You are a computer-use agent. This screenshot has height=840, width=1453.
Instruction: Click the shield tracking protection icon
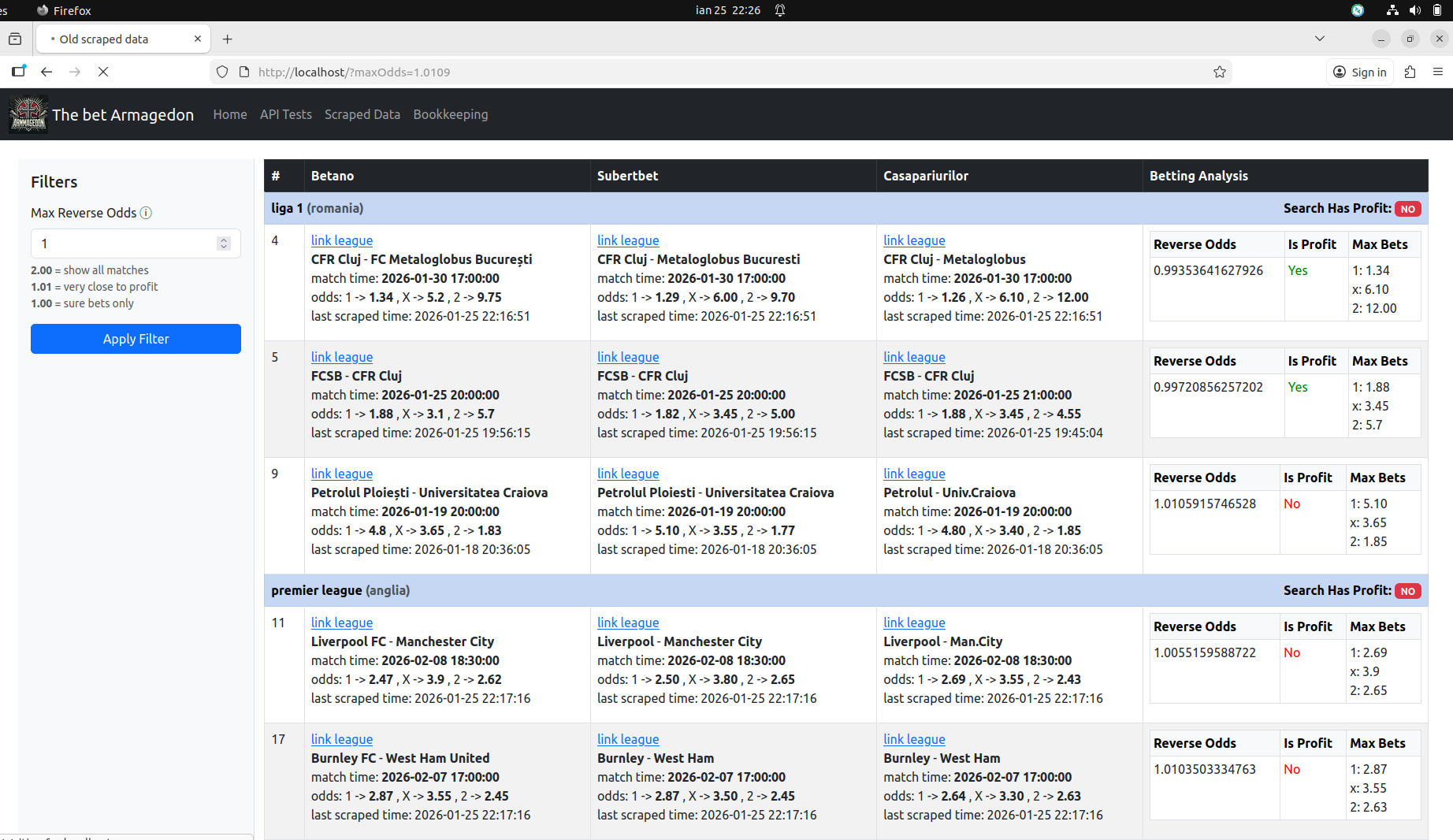pyautogui.click(x=222, y=72)
